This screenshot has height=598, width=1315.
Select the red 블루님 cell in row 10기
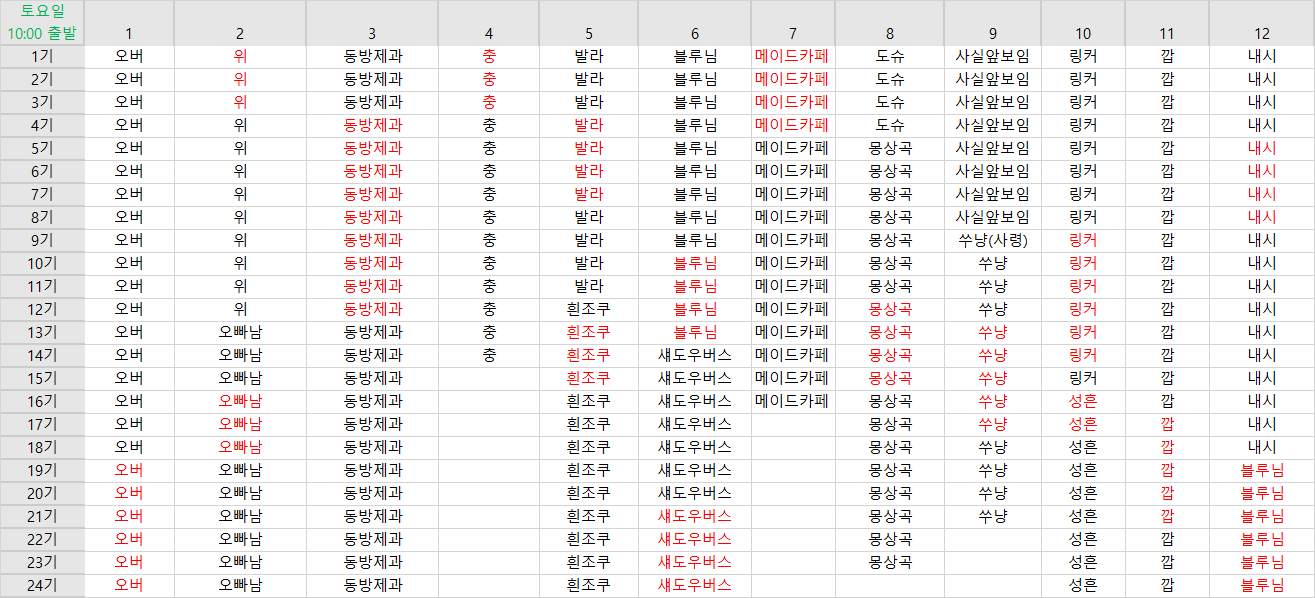point(695,263)
